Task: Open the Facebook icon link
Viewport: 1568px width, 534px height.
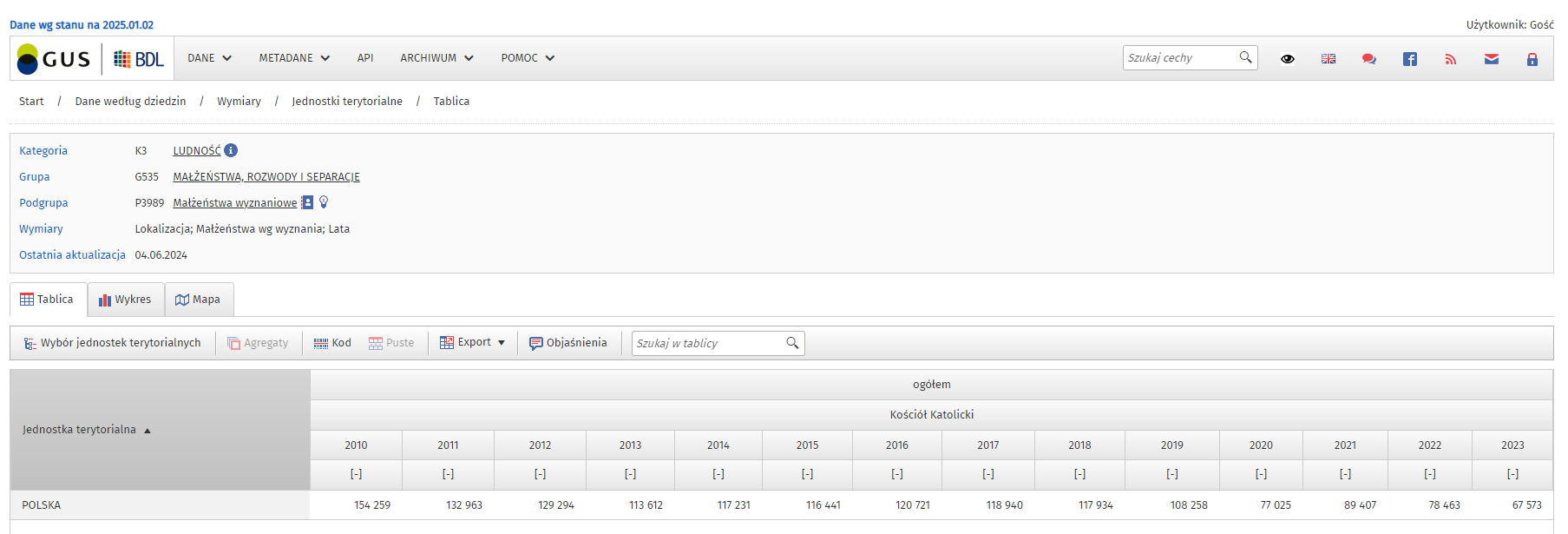Action: [1409, 59]
